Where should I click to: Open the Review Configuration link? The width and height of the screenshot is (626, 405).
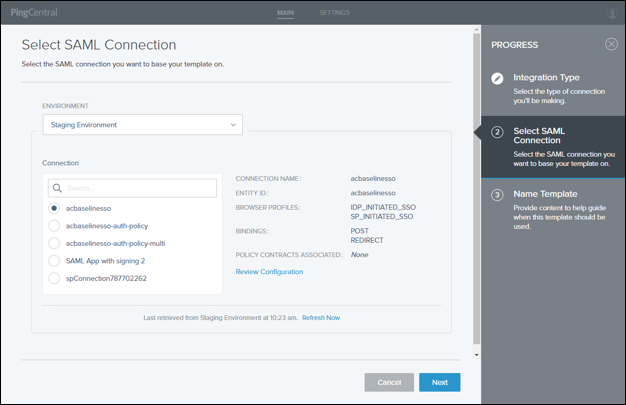tap(269, 271)
